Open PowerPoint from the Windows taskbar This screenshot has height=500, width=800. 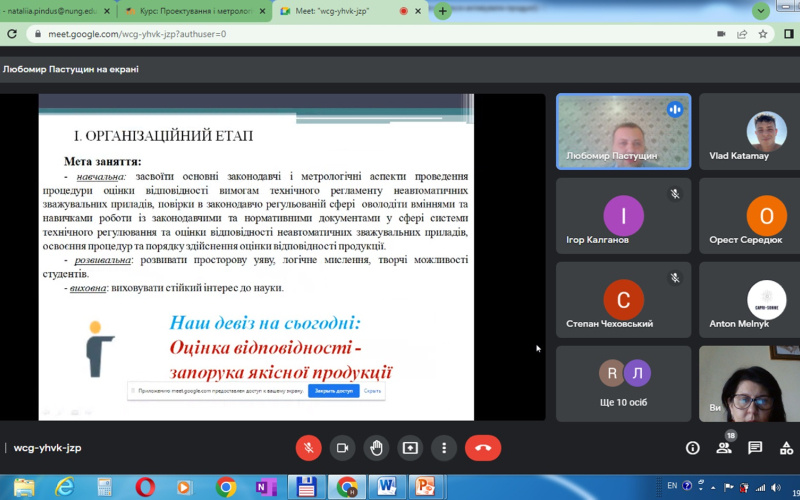coord(425,487)
